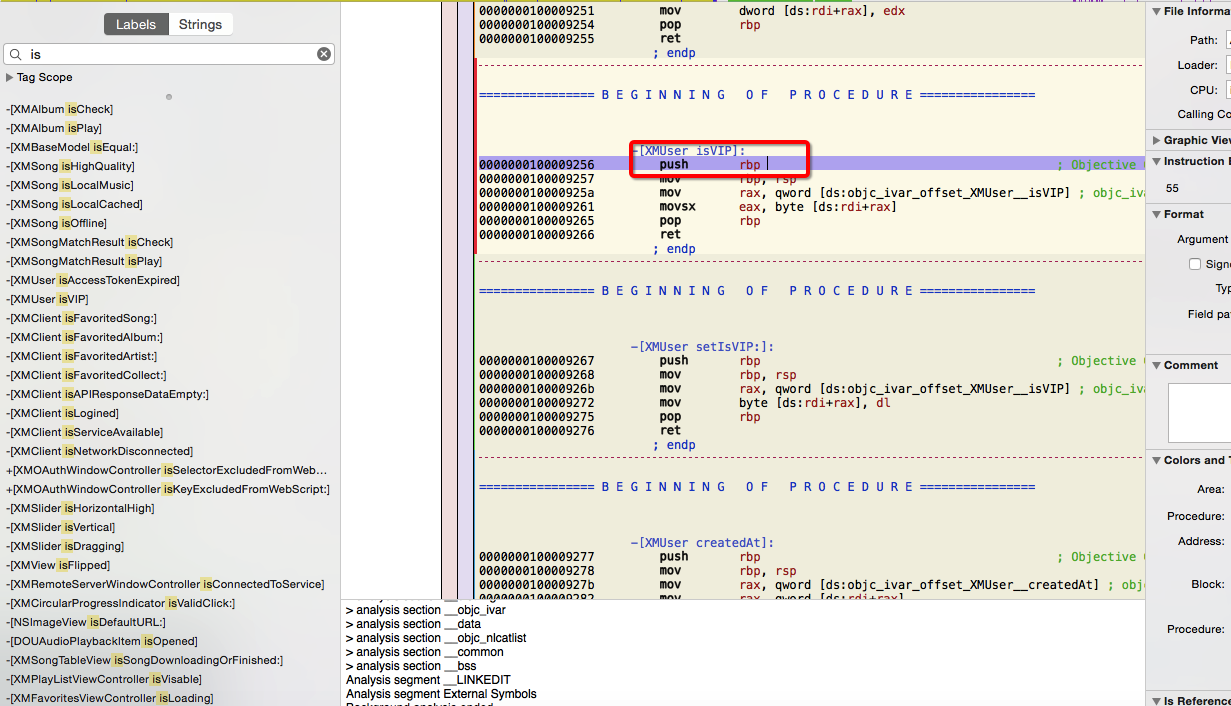Select label -[XMSongMatchResult isCheck]
Screen dimensions: 1231x706
[x=89, y=242]
